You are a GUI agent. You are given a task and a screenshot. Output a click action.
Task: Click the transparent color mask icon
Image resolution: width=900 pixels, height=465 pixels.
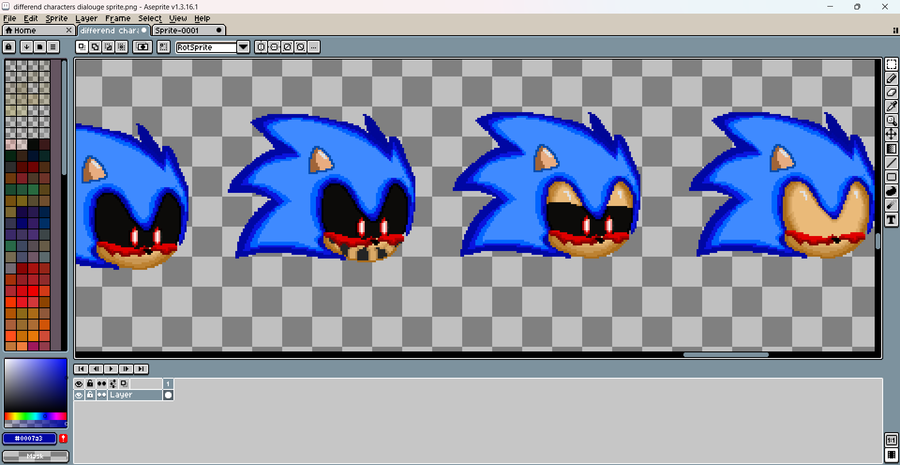tap(142, 47)
